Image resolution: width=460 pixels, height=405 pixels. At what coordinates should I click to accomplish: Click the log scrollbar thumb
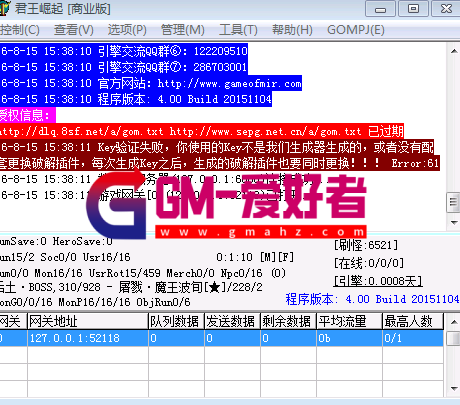pyautogui.click(x=453, y=202)
